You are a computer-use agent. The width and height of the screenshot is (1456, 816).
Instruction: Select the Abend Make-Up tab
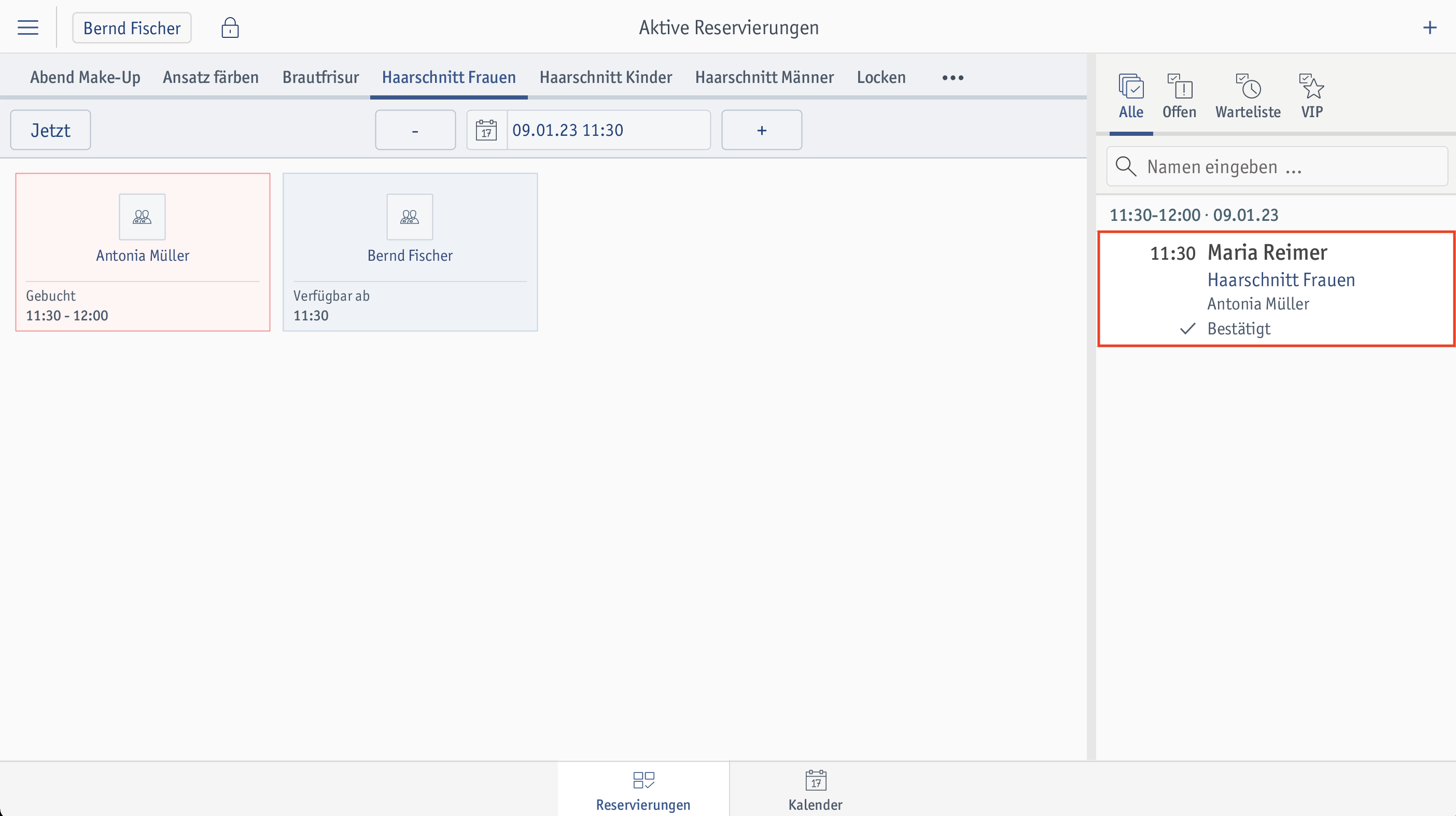click(86, 77)
